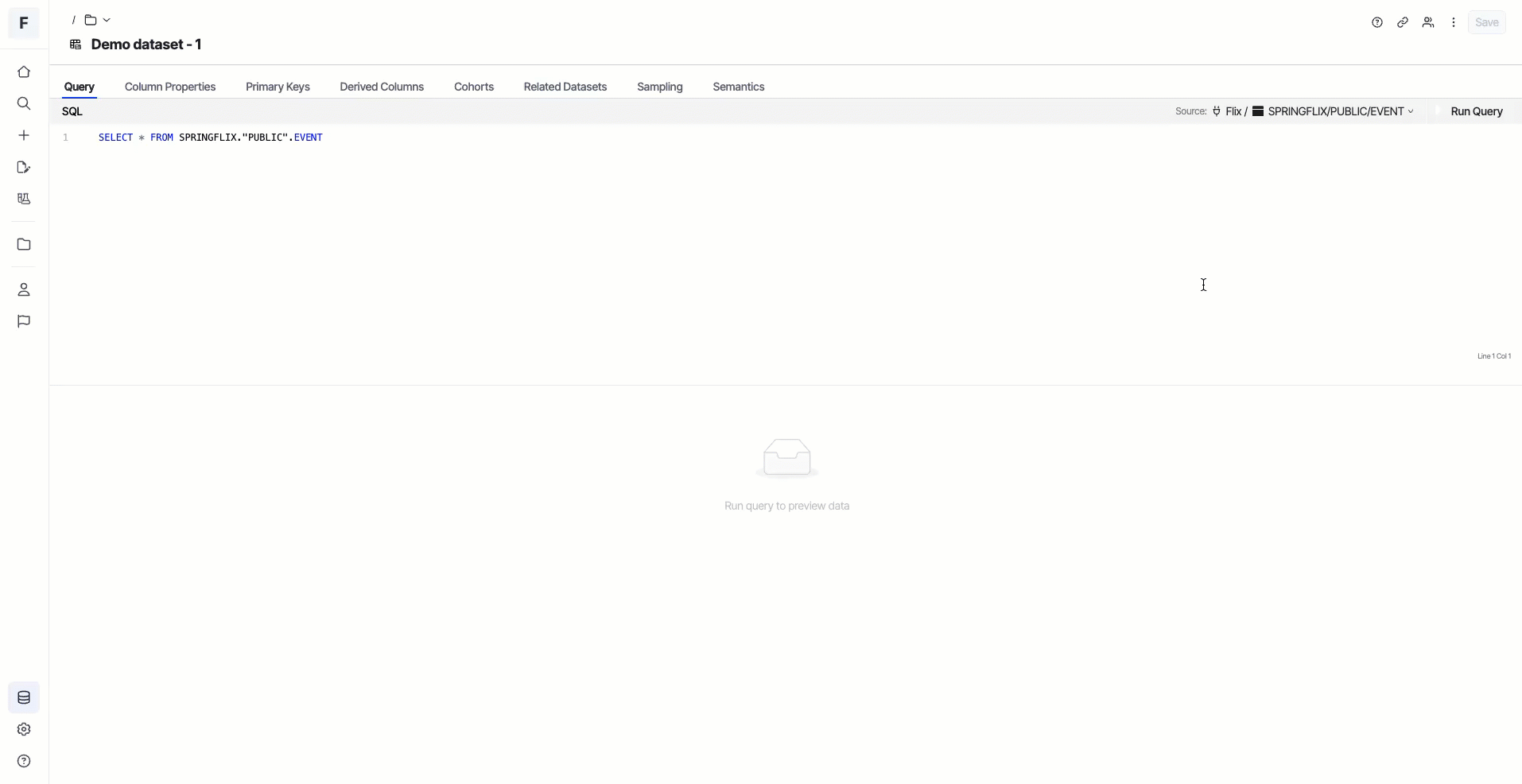Open the document edit icon in sidebar
This screenshot has height=784, width=1522.
click(24, 167)
